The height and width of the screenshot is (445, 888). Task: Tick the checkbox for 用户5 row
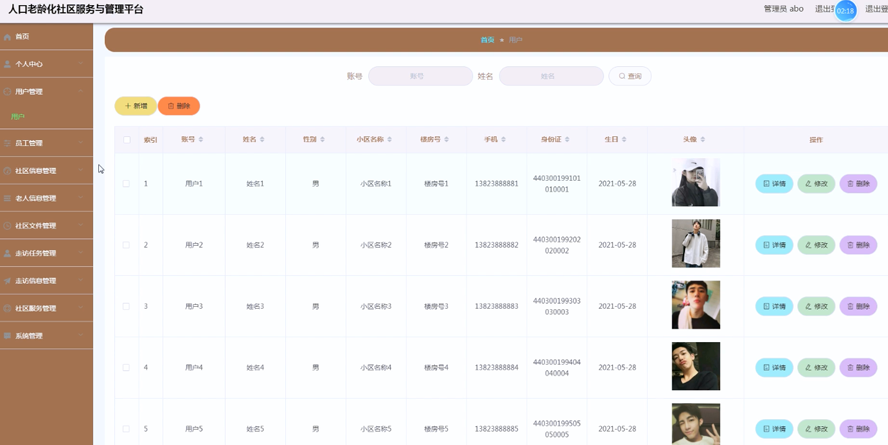point(126,429)
